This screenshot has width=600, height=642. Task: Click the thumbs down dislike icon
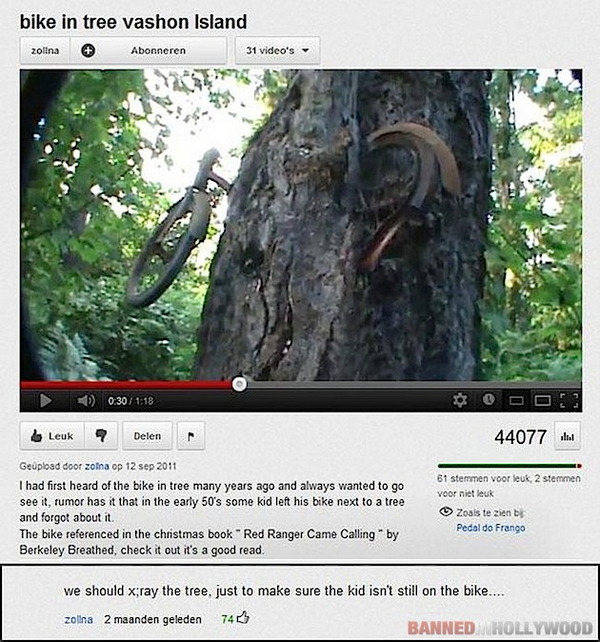101,436
